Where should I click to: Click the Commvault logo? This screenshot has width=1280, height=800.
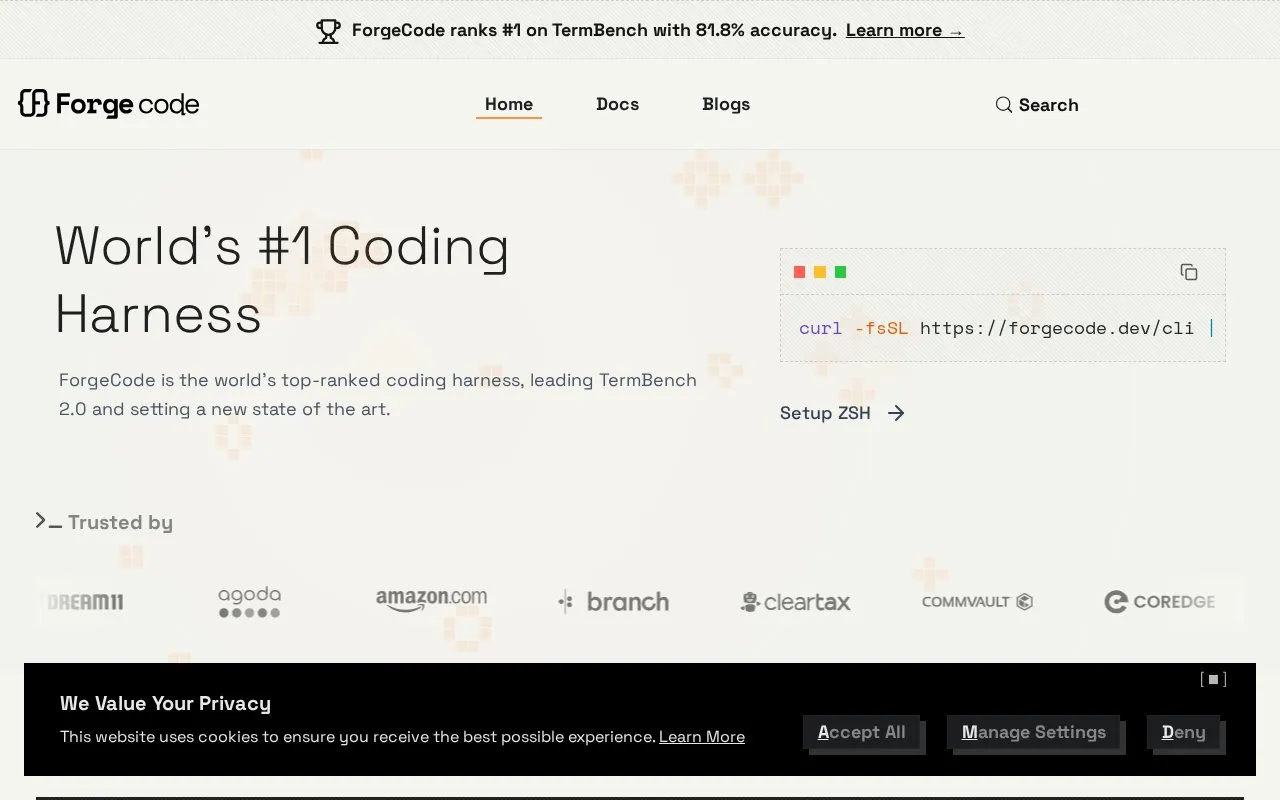click(977, 602)
